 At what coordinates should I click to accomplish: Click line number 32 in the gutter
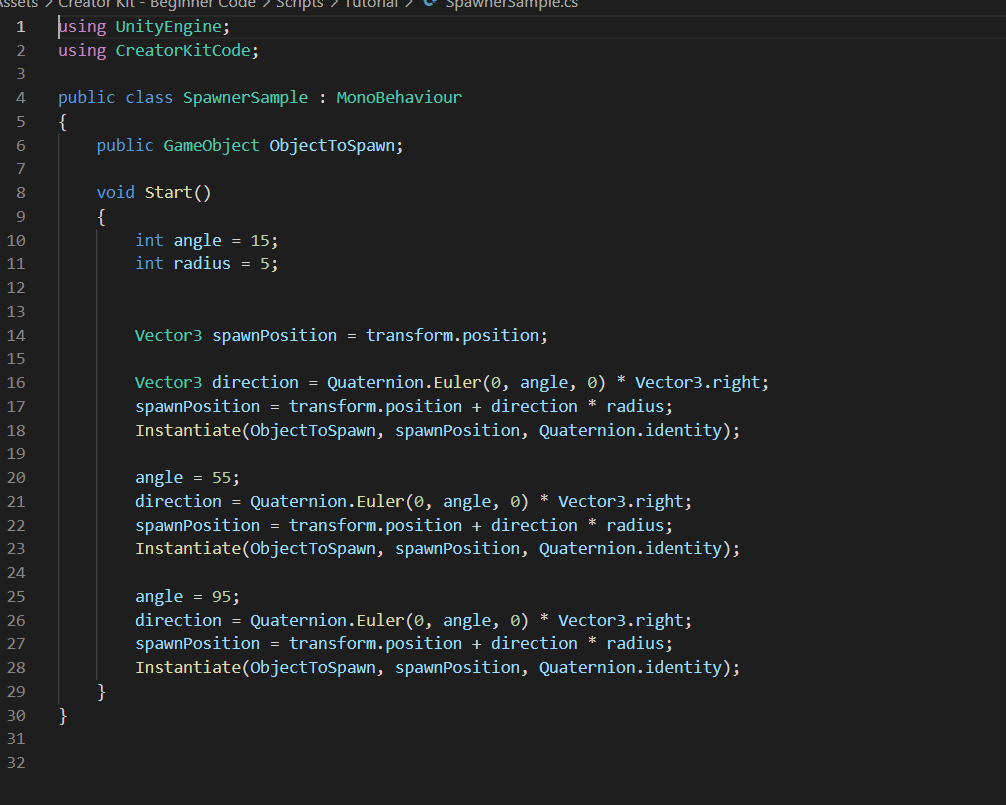click(x=16, y=763)
